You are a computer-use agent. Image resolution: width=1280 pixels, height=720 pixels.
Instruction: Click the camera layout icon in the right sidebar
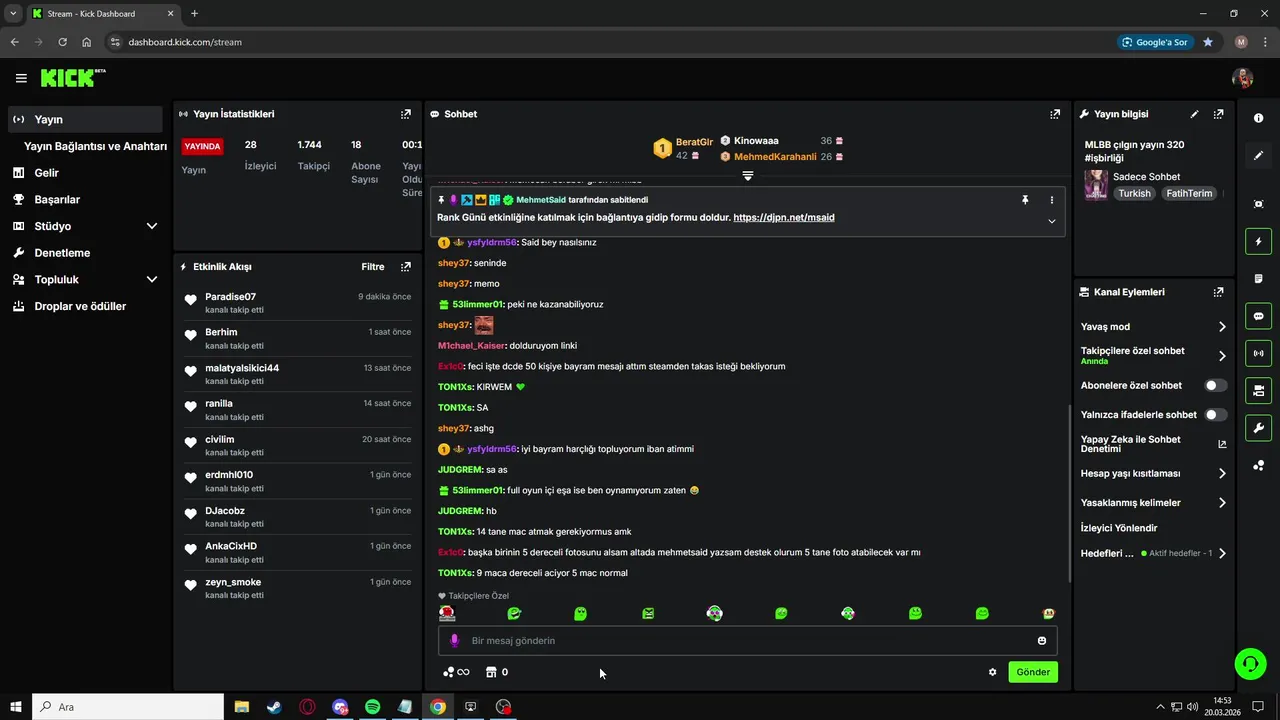[x=1258, y=390]
